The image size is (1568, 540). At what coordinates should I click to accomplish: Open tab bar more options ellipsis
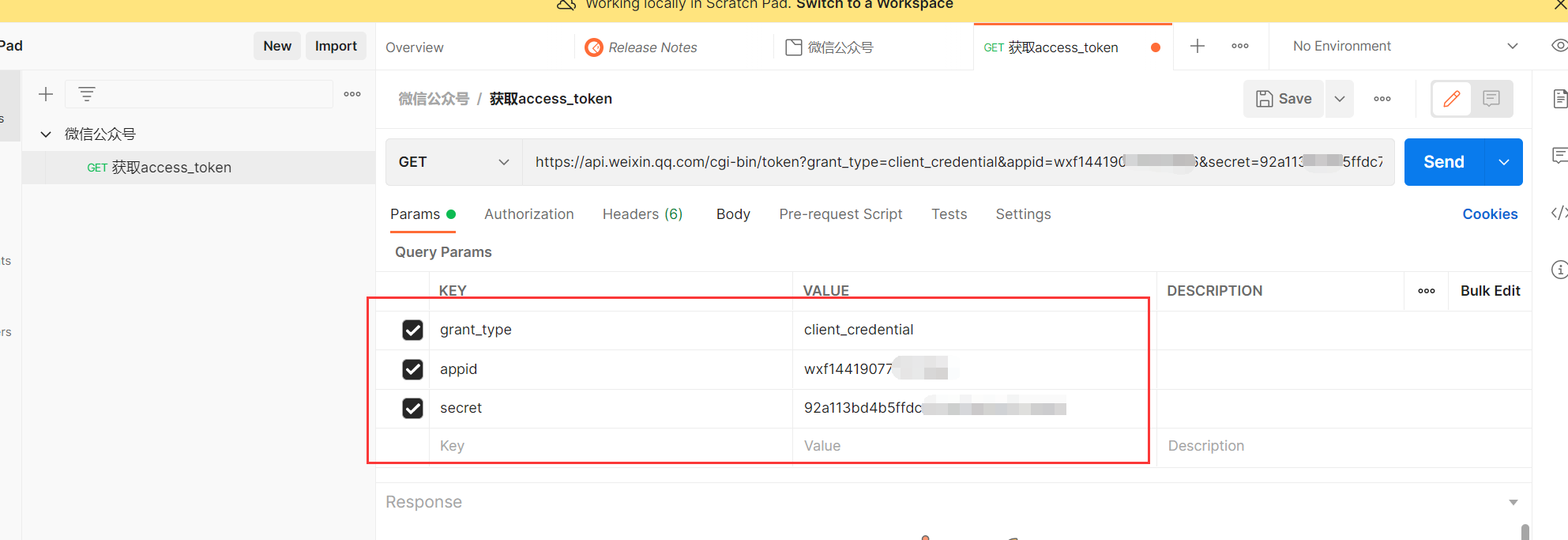pos(1240,46)
